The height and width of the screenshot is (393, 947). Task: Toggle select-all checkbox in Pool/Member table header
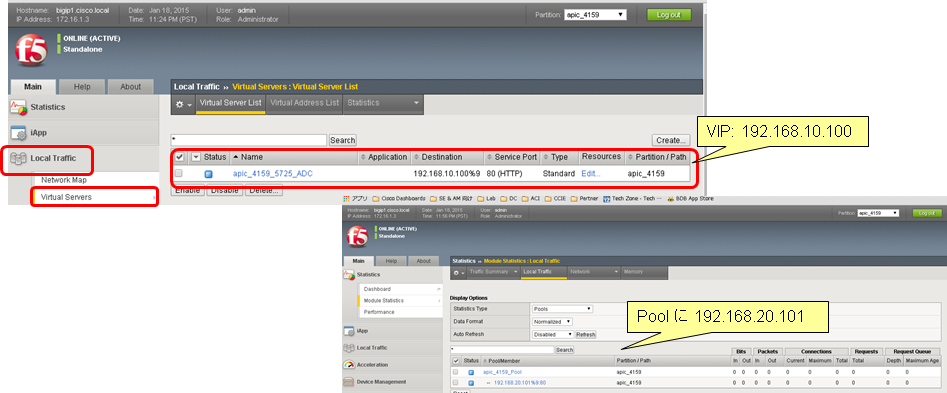(x=456, y=360)
